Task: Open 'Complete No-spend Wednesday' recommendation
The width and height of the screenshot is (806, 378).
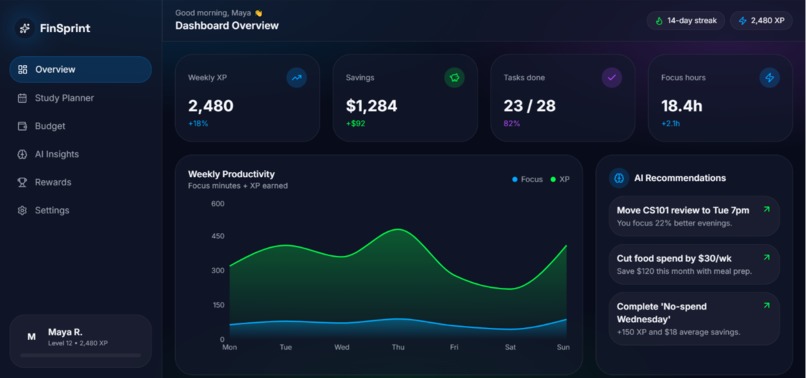Action: coord(694,319)
